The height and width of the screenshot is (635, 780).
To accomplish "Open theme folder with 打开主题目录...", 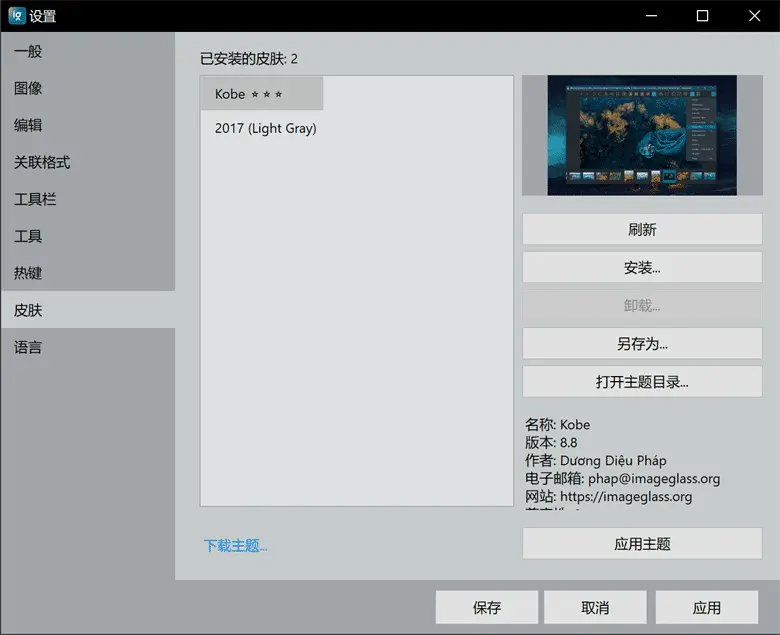I will click(642, 382).
